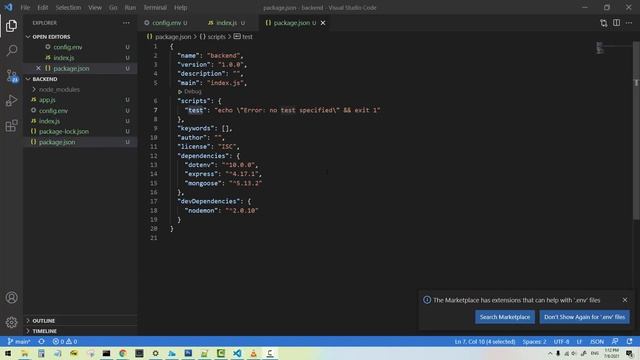Open the notifications bell in status bar
Screen dimensions: 640x360
click(629, 341)
